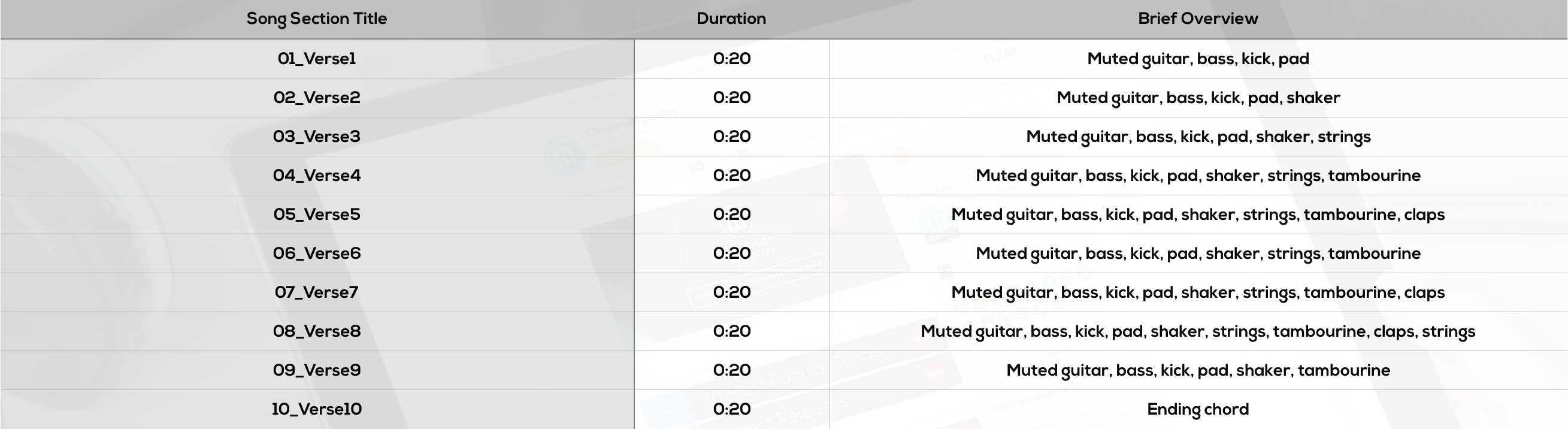The height and width of the screenshot is (429, 1568).
Task: Click the 03_Verse3 title cell
Action: [x=316, y=137]
